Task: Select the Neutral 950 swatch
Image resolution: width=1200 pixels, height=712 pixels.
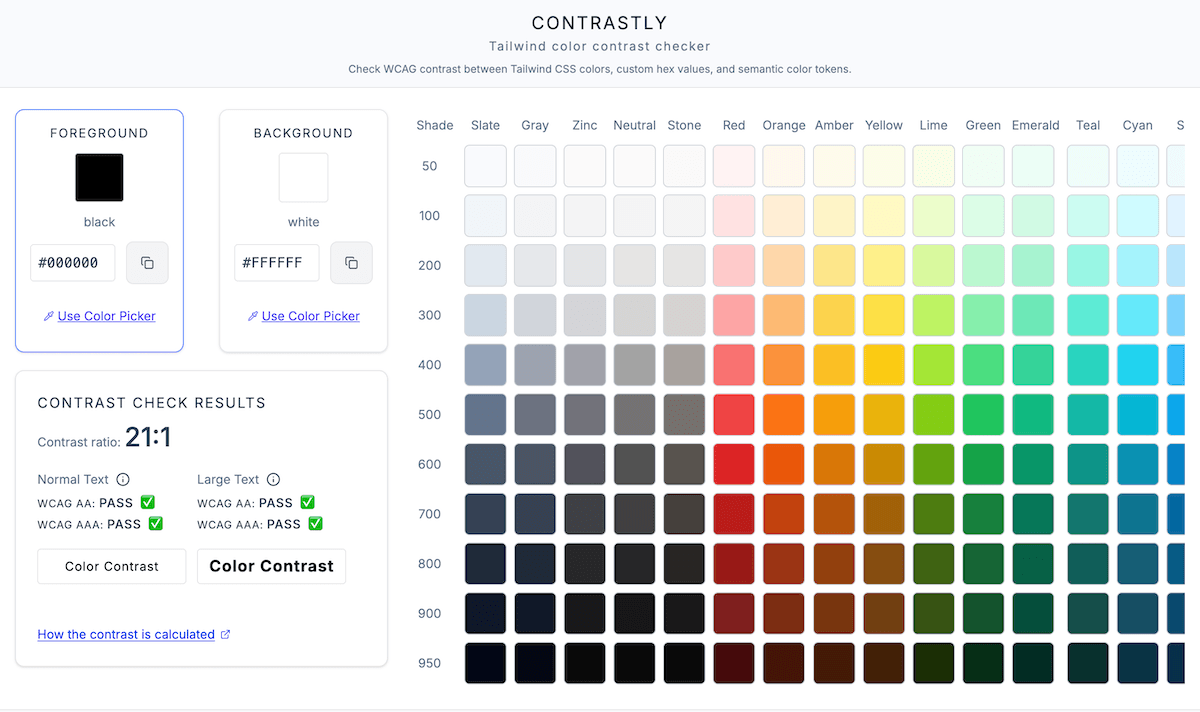Action: tap(634, 663)
